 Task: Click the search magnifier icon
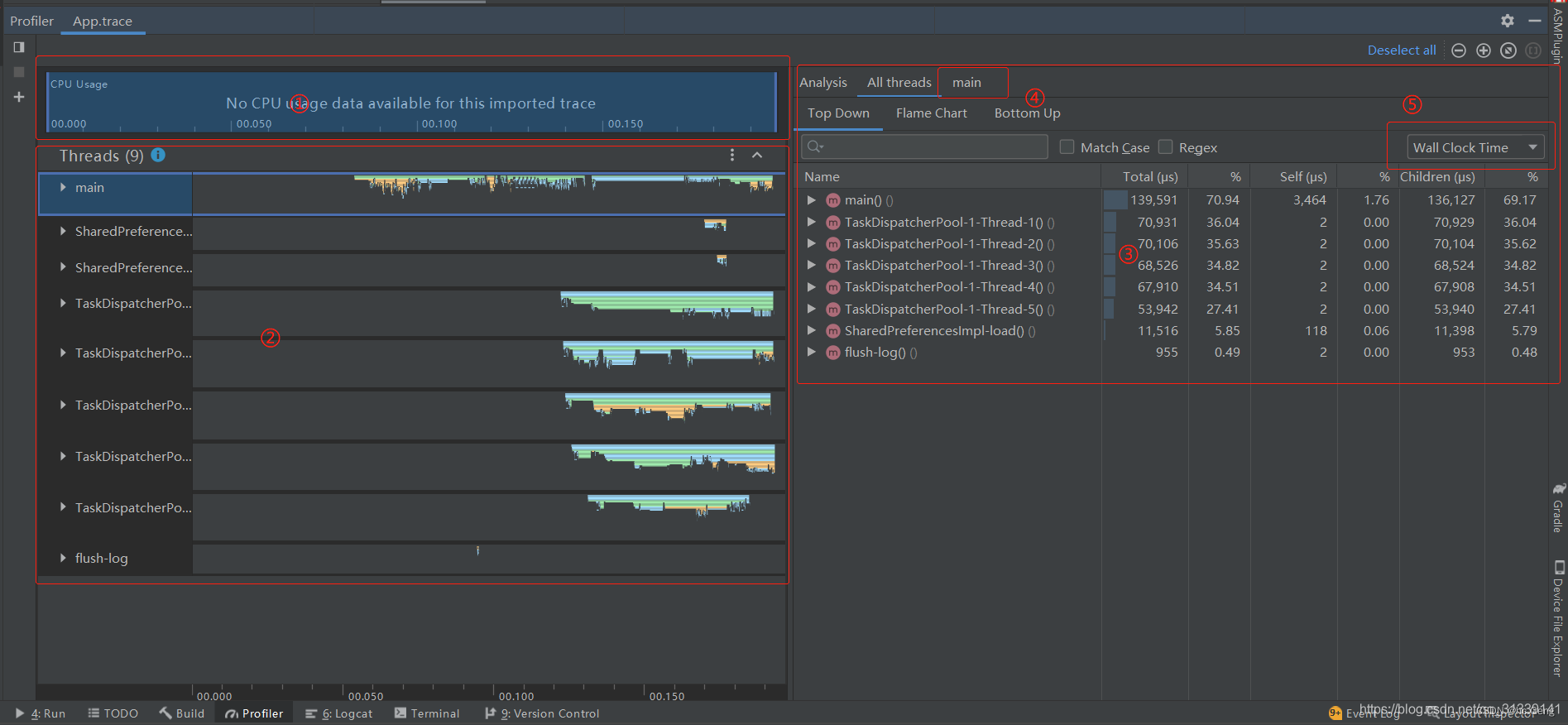815,147
